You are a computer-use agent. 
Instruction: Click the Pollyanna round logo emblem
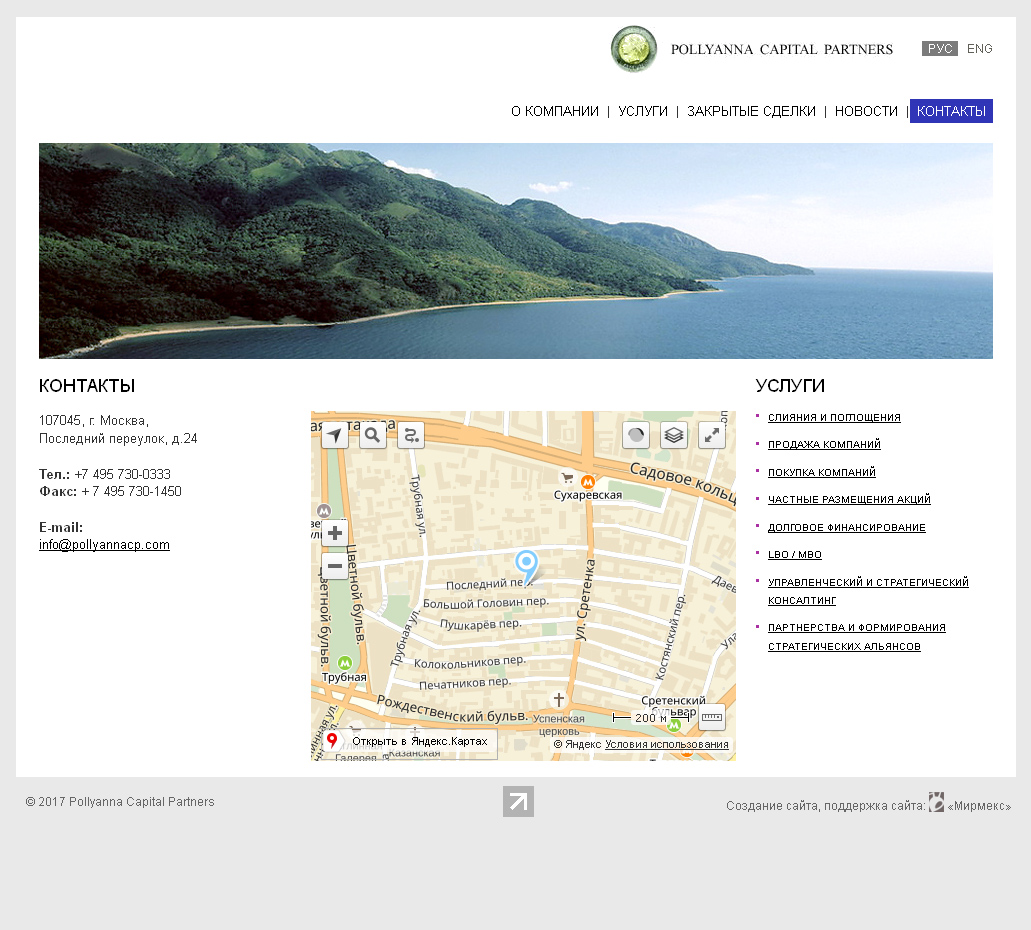[634, 49]
